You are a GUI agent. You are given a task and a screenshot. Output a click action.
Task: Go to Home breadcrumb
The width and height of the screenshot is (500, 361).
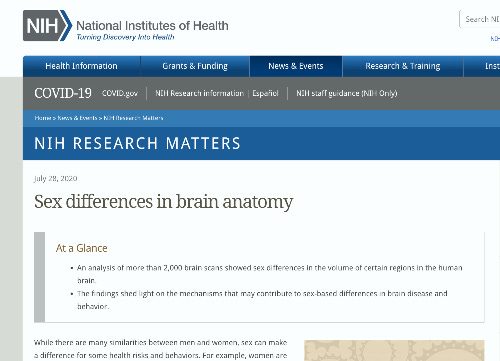click(43, 118)
